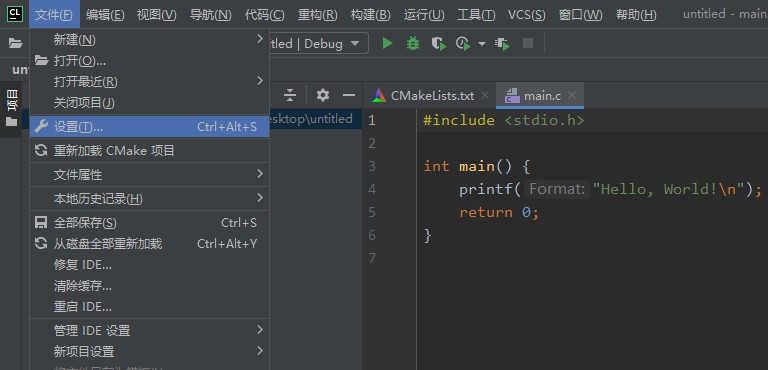The width and height of the screenshot is (768, 370).
Task: Open the 重构(R) menu
Action: pyautogui.click(x=317, y=15)
